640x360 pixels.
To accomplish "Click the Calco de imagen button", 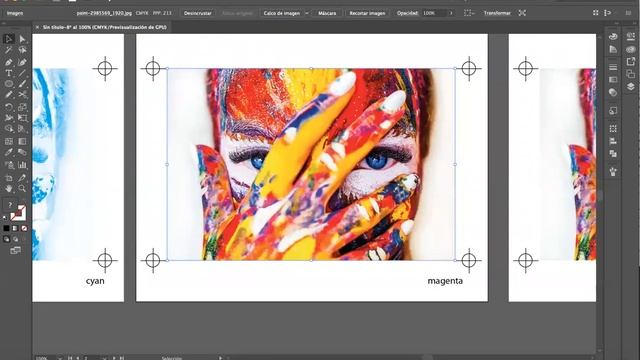I will [x=282, y=13].
